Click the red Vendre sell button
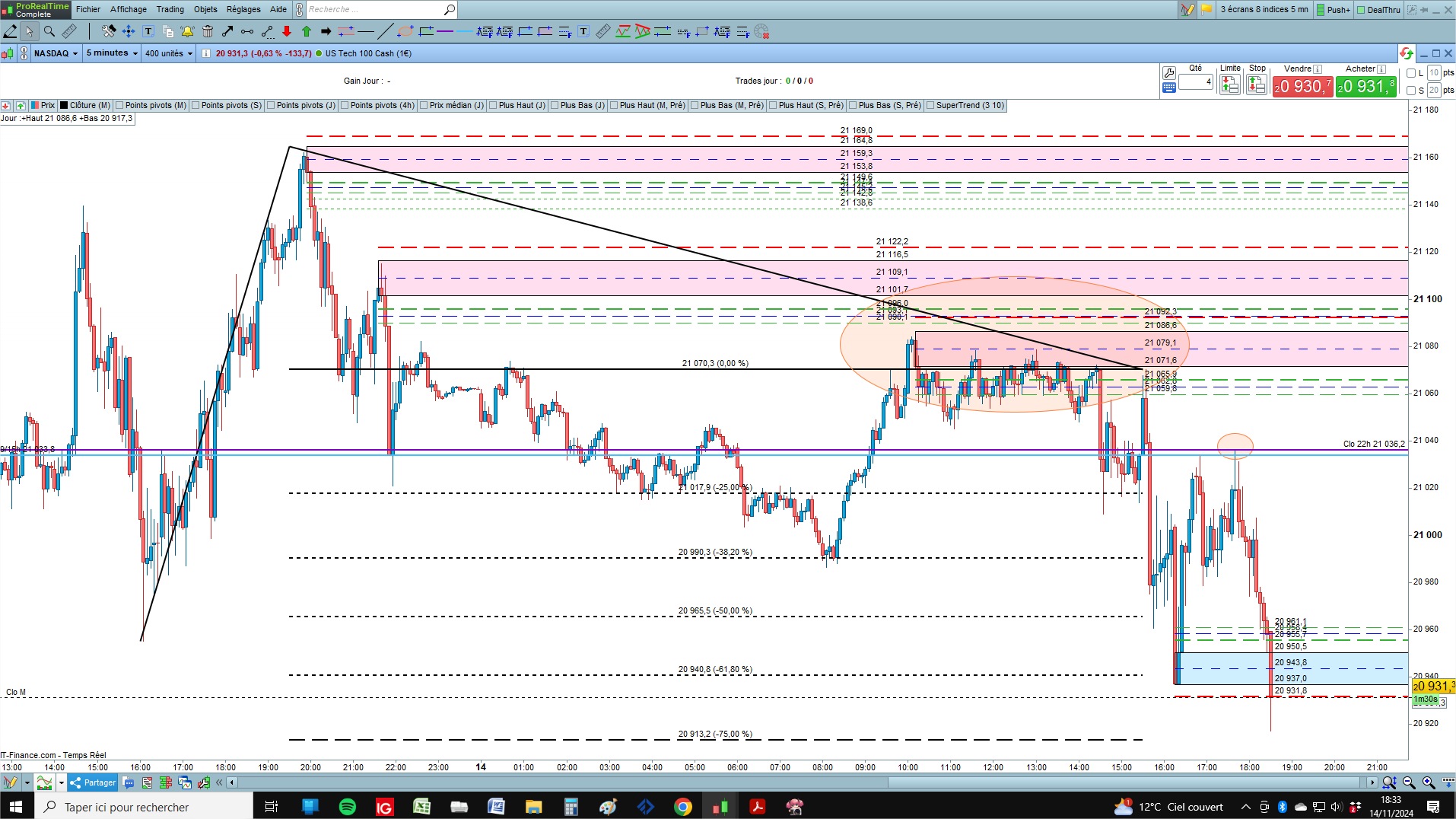The image size is (1456, 819). [1302, 86]
